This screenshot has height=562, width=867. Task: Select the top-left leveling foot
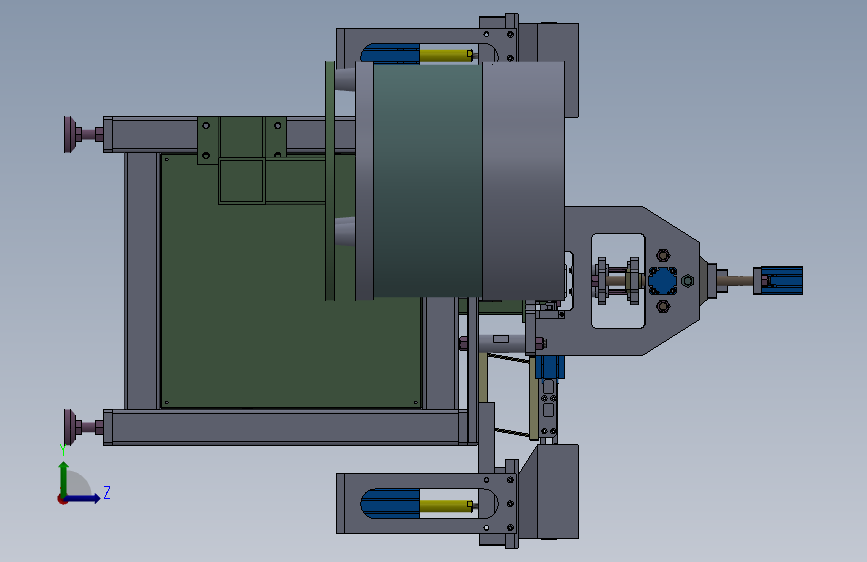83,134
